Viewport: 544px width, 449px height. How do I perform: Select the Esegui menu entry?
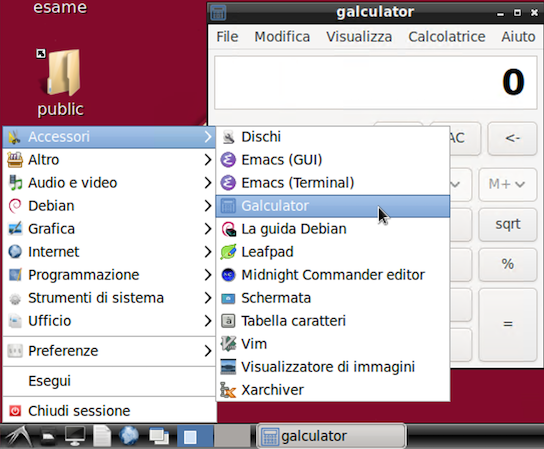109,381
